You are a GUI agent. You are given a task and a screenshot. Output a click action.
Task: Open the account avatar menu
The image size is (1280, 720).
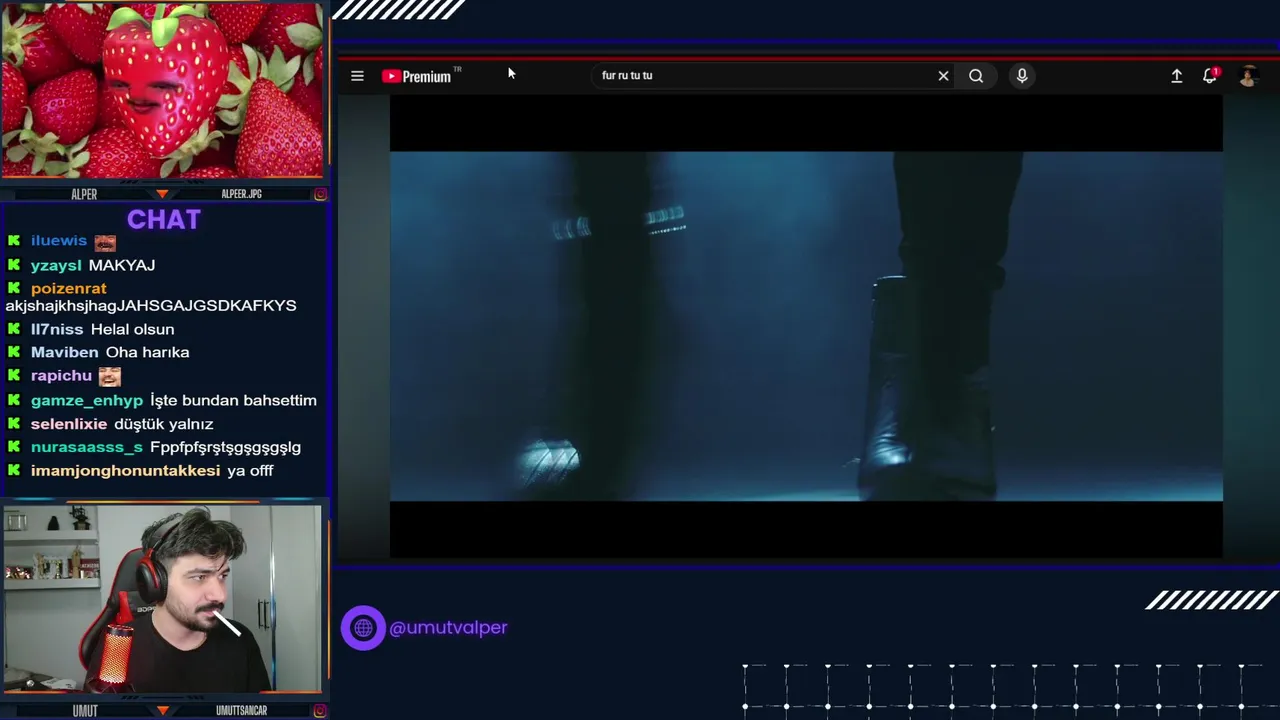[x=1247, y=76]
